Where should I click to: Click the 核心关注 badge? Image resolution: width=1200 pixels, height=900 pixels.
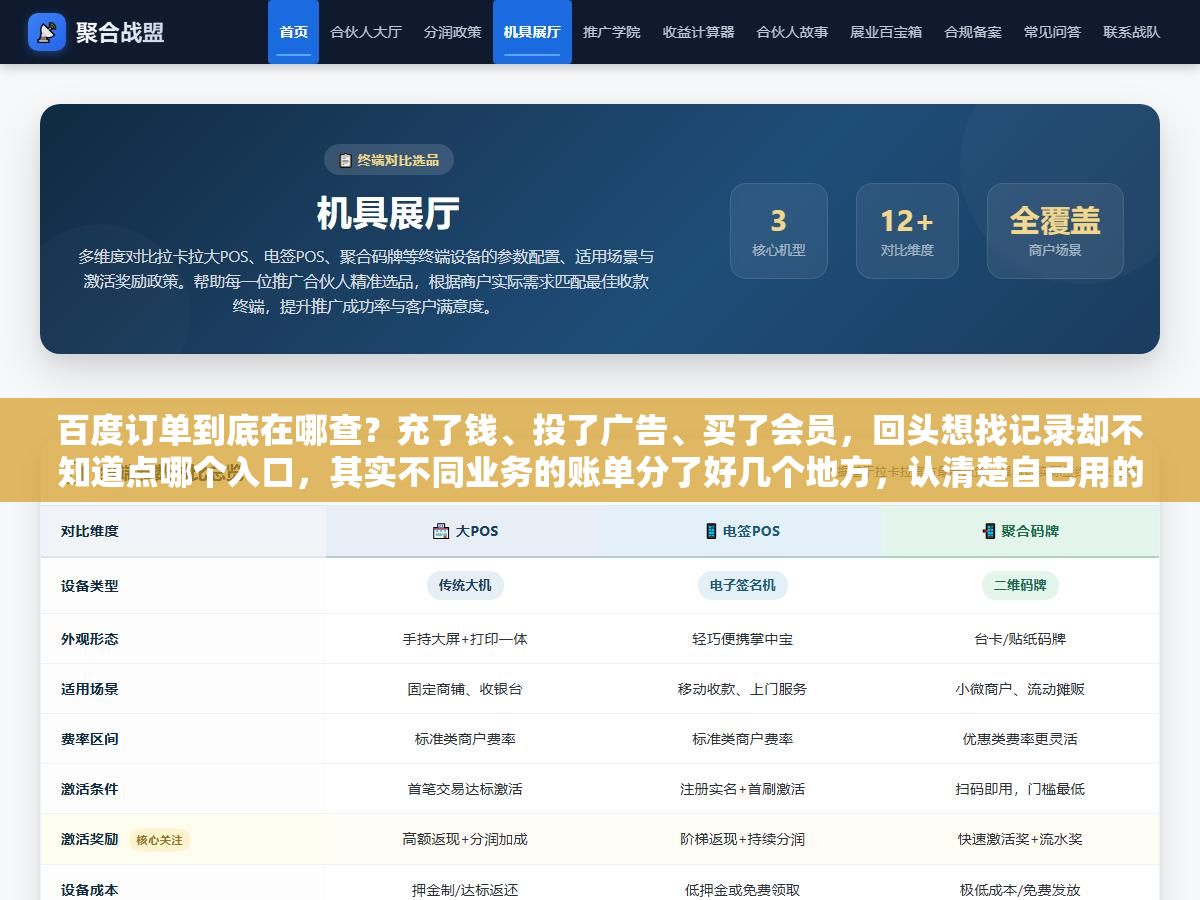click(160, 840)
